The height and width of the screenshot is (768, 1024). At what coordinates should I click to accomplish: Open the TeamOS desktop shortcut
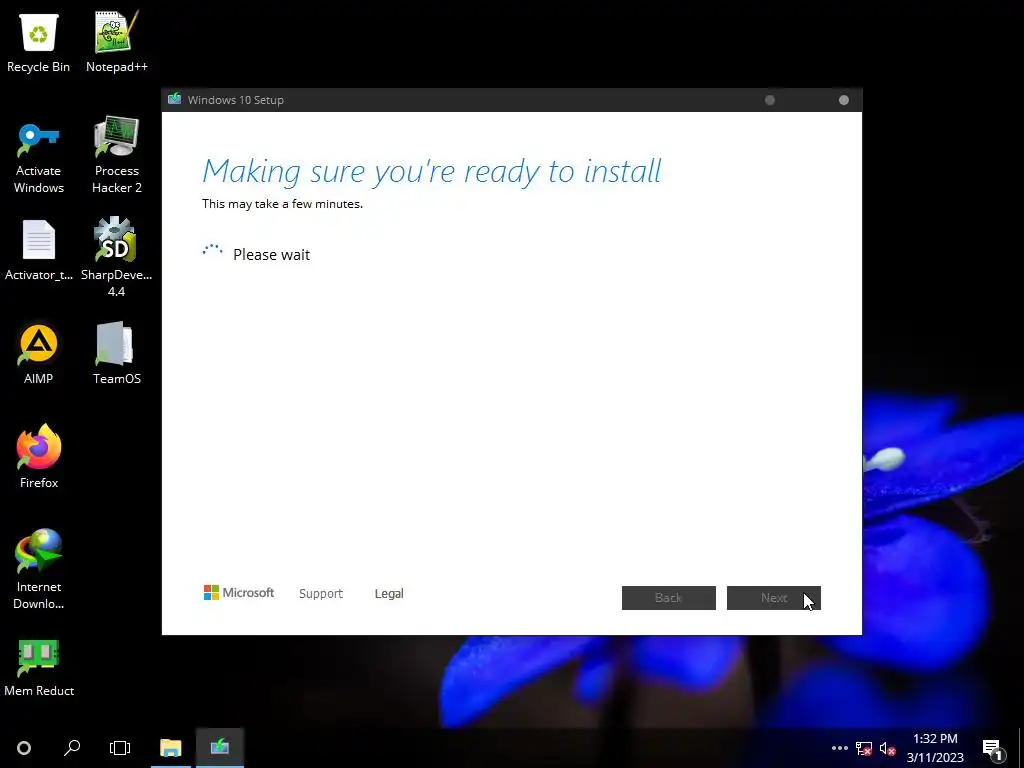pyautogui.click(x=117, y=354)
